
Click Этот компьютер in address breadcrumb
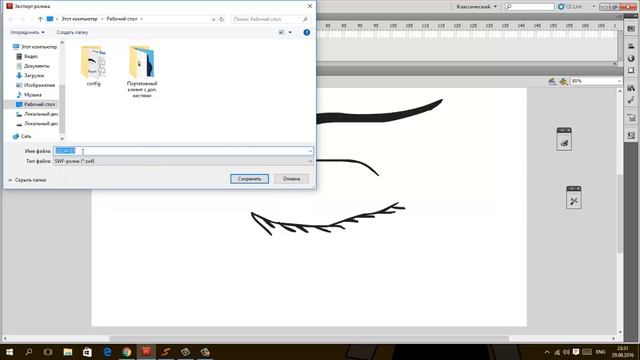(80, 19)
